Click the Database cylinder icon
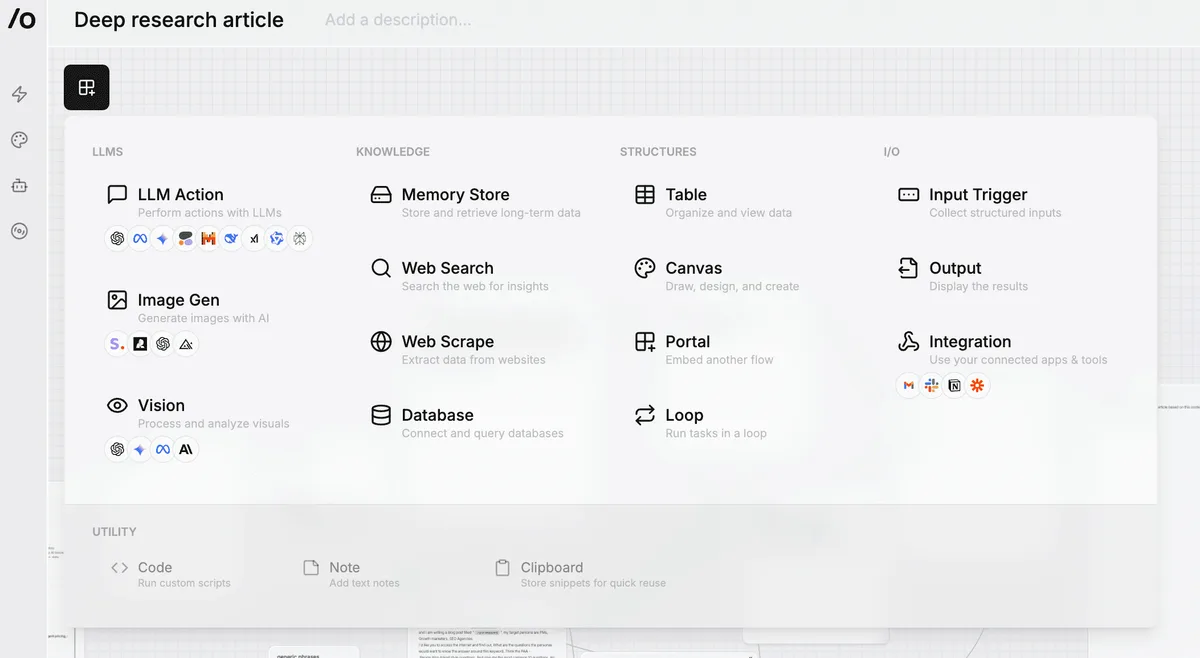 [x=381, y=415]
